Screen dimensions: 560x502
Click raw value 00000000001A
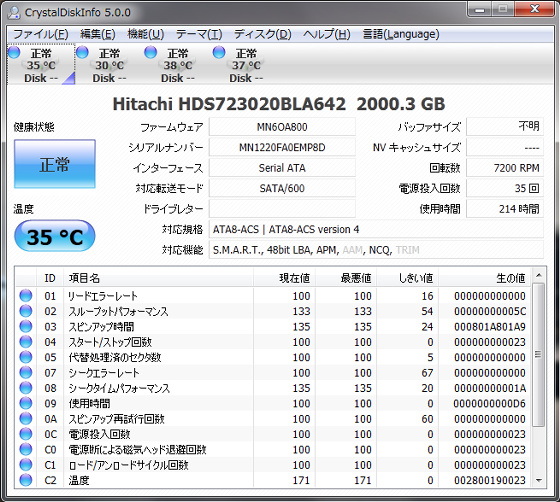pyautogui.click(x=490, y=388)
